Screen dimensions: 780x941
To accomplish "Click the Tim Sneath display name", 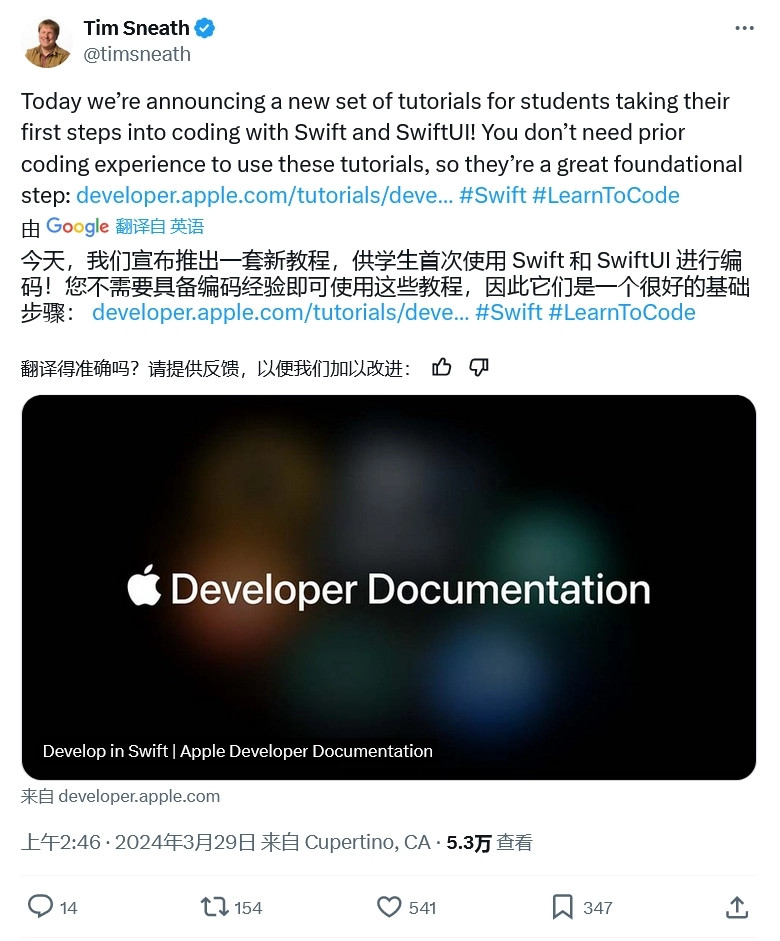I will coord(136,28).
